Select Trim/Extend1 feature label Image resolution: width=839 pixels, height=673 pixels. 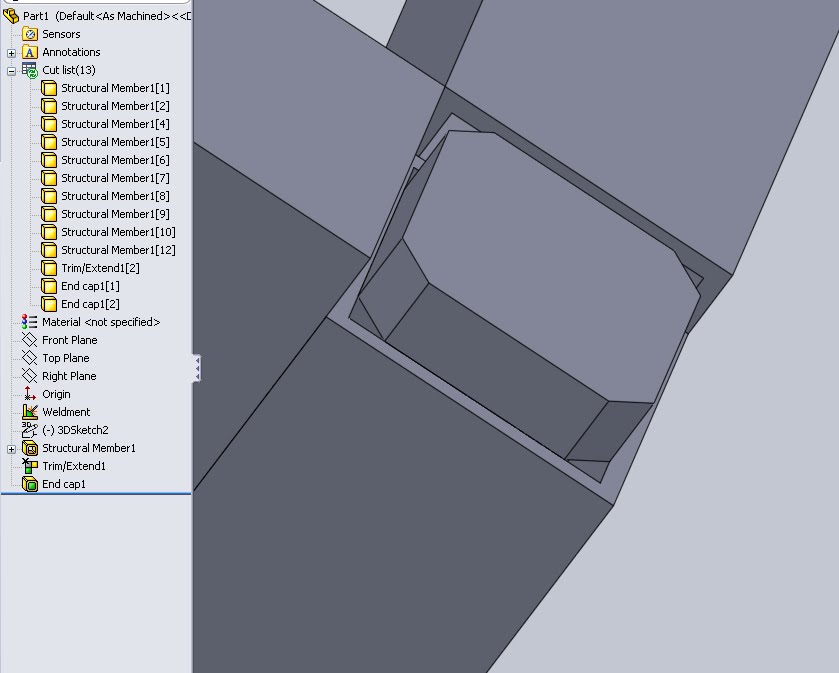74,466
